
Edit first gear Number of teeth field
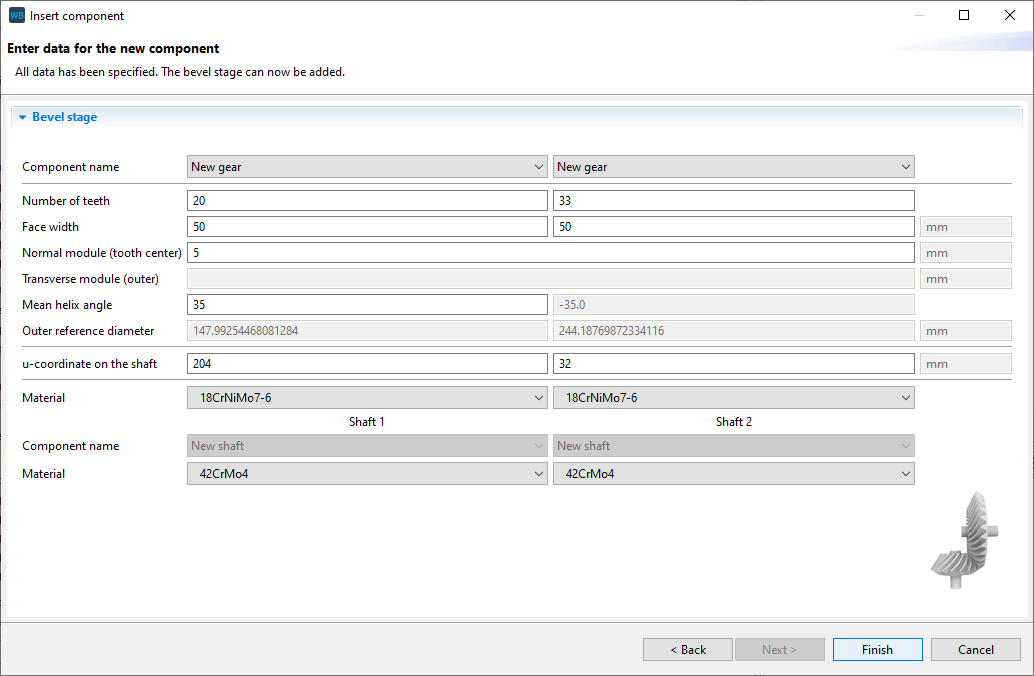coord(367,201)
